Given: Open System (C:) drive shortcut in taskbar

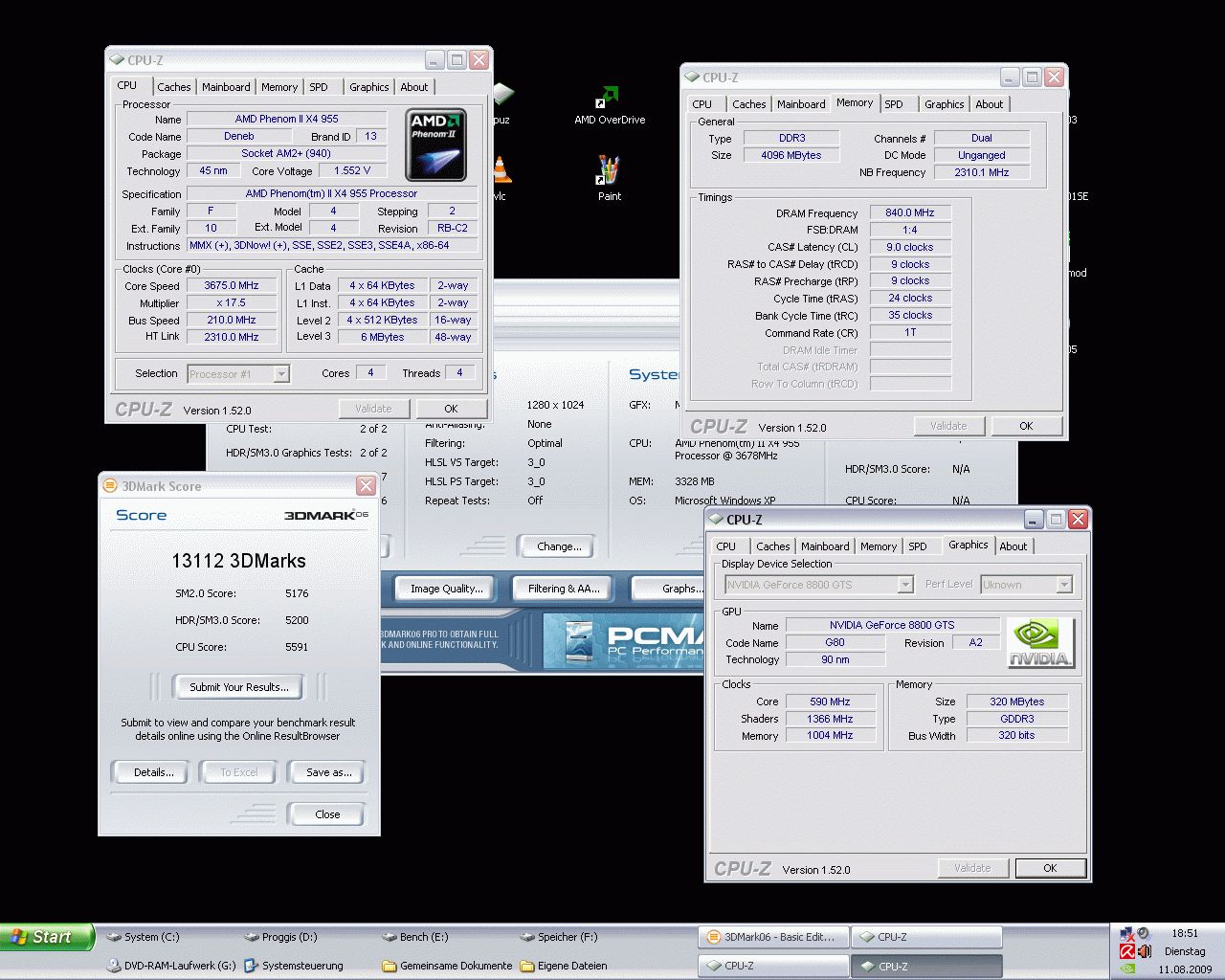Looking at the screenshot, I should [x=143, y=937].
